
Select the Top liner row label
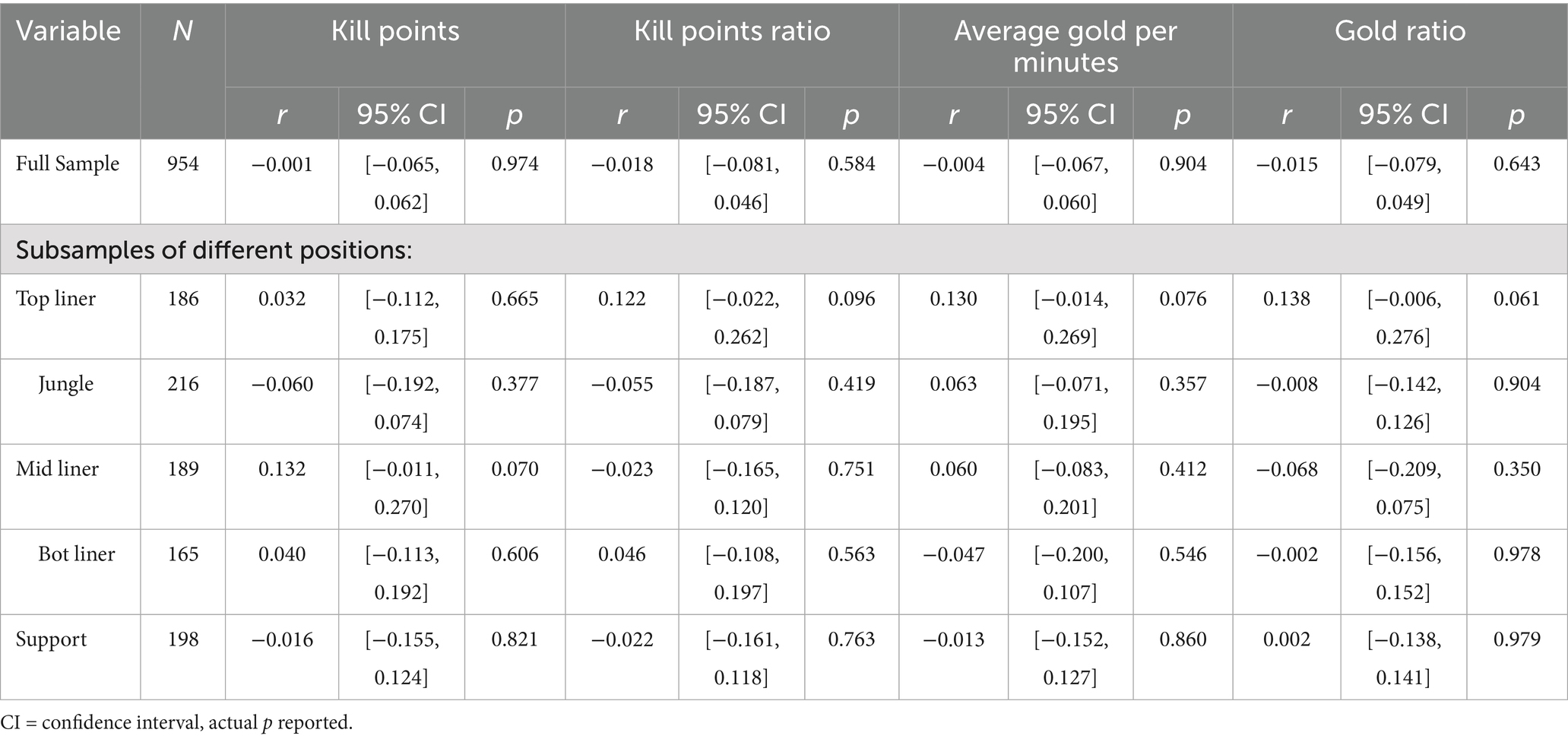pyautogui.click(x=55, y=299)
